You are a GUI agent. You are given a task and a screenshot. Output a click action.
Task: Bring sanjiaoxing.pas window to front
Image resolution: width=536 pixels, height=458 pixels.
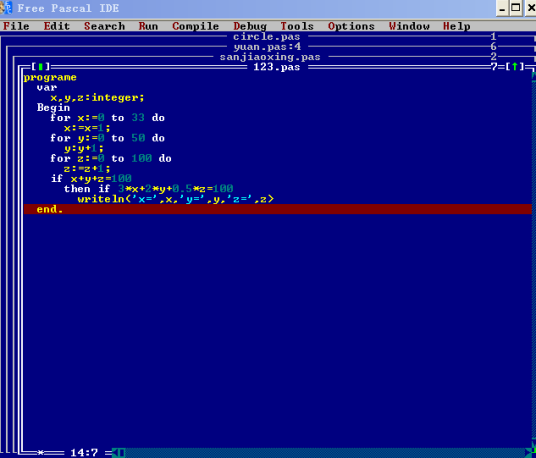coord(270,57)
